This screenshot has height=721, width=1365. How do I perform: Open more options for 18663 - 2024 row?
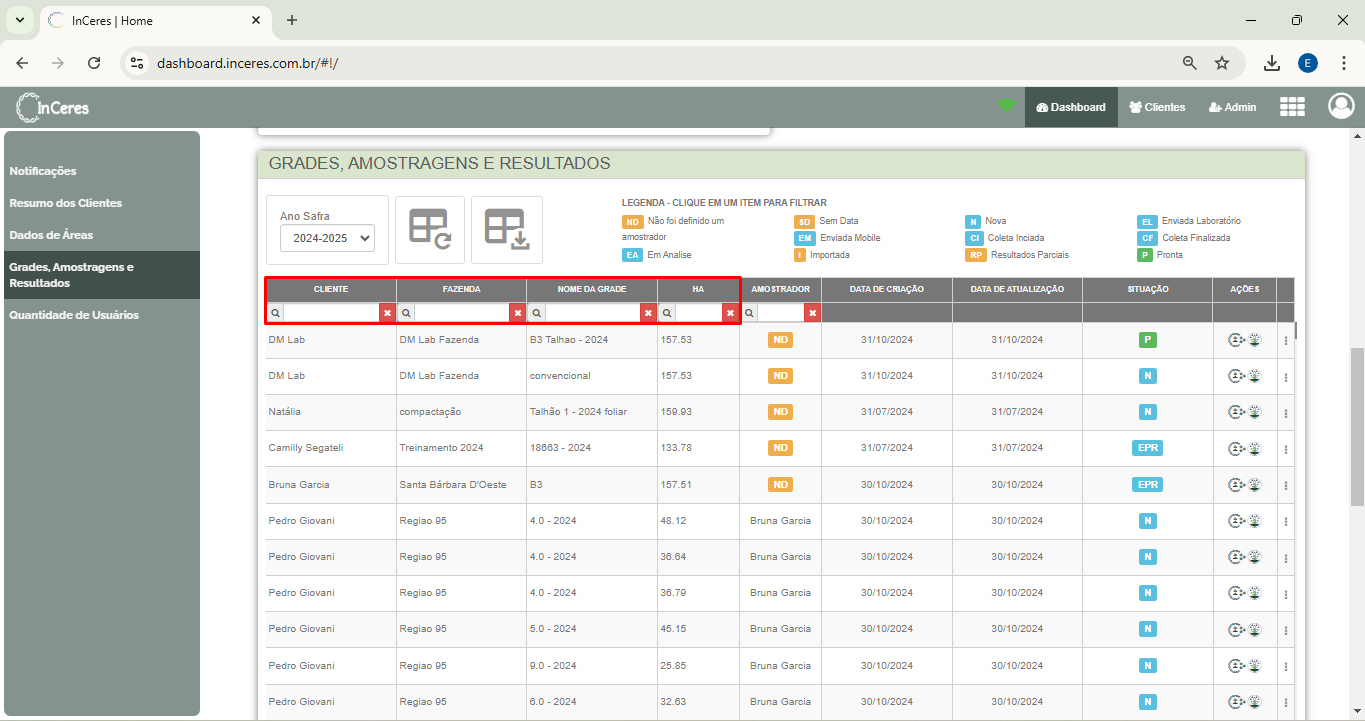pos(1286,449)
